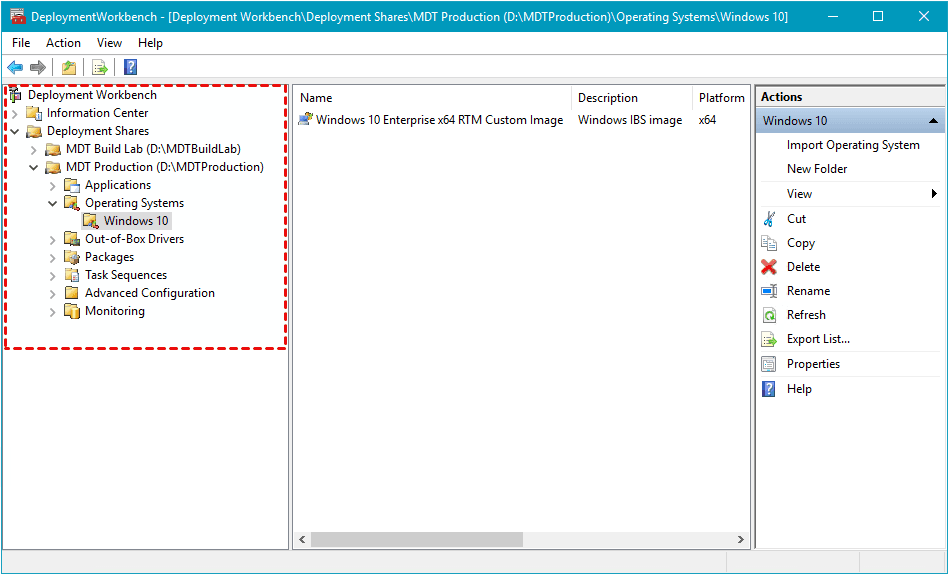The width and height of the screenshot is (950, 576).
Task: Click the Help icon in Actions pane
Action: pos(769,389)
